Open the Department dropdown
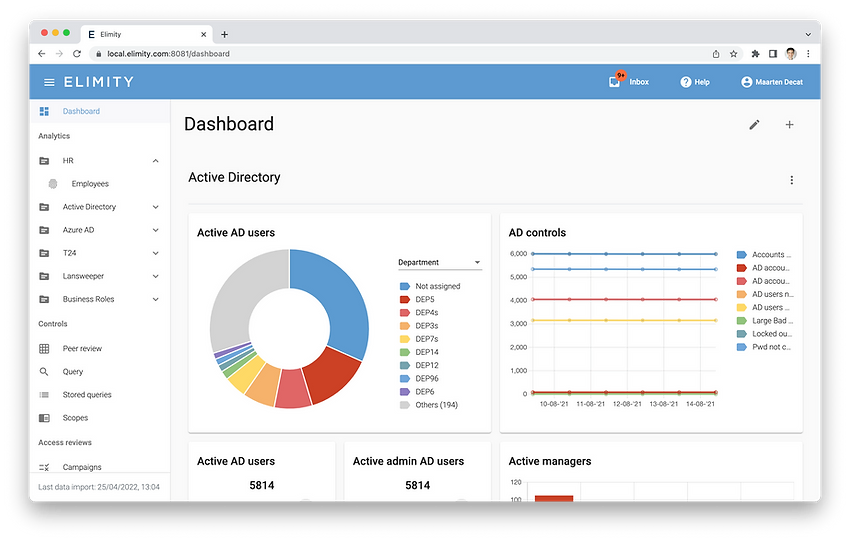850x542 pixels. (x=440, y=262)
